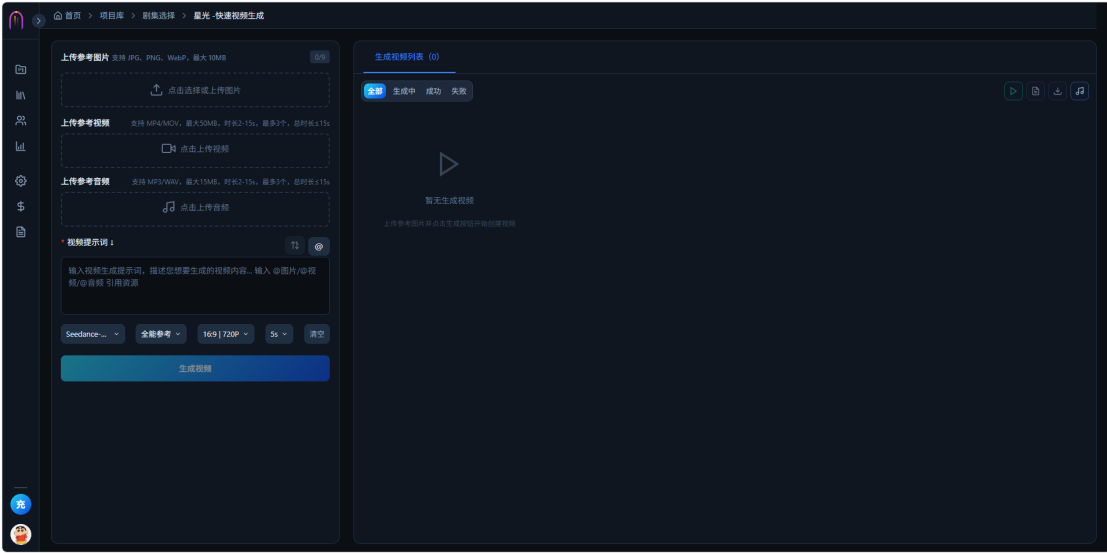The width and height of the screenshot is (1107, 553).
Task: Open the bar chart statistics icon
Action: 20,146
